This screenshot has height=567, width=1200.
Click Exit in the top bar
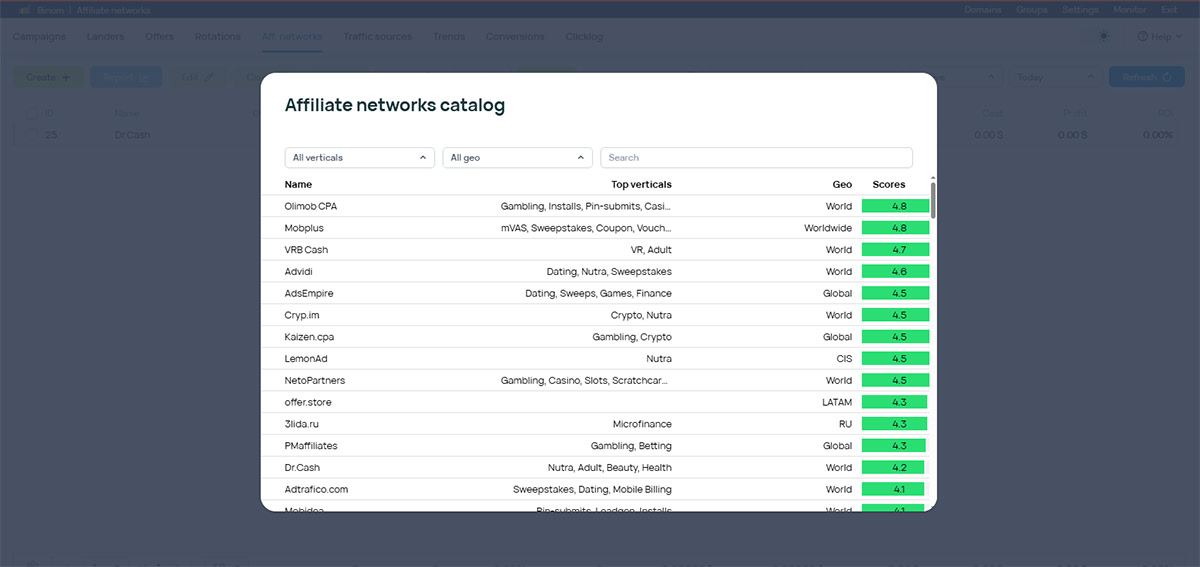1169,10
